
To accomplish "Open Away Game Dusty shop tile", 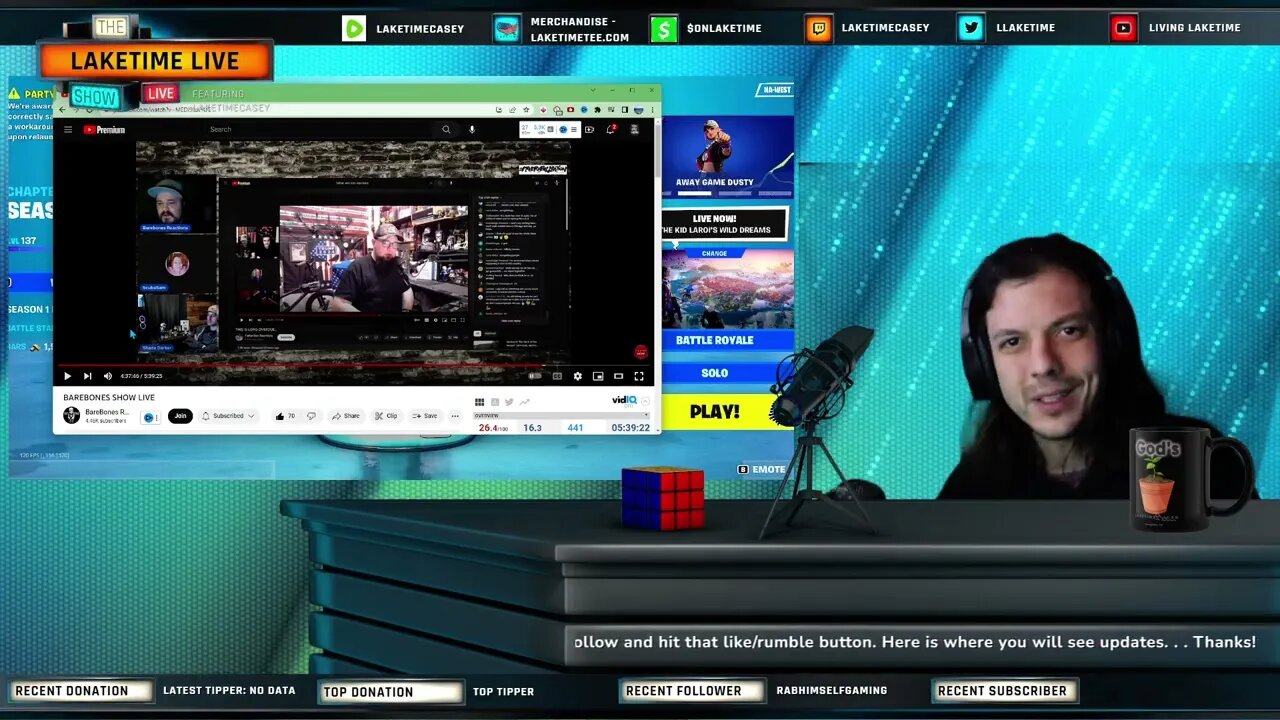I will point(727,154).
